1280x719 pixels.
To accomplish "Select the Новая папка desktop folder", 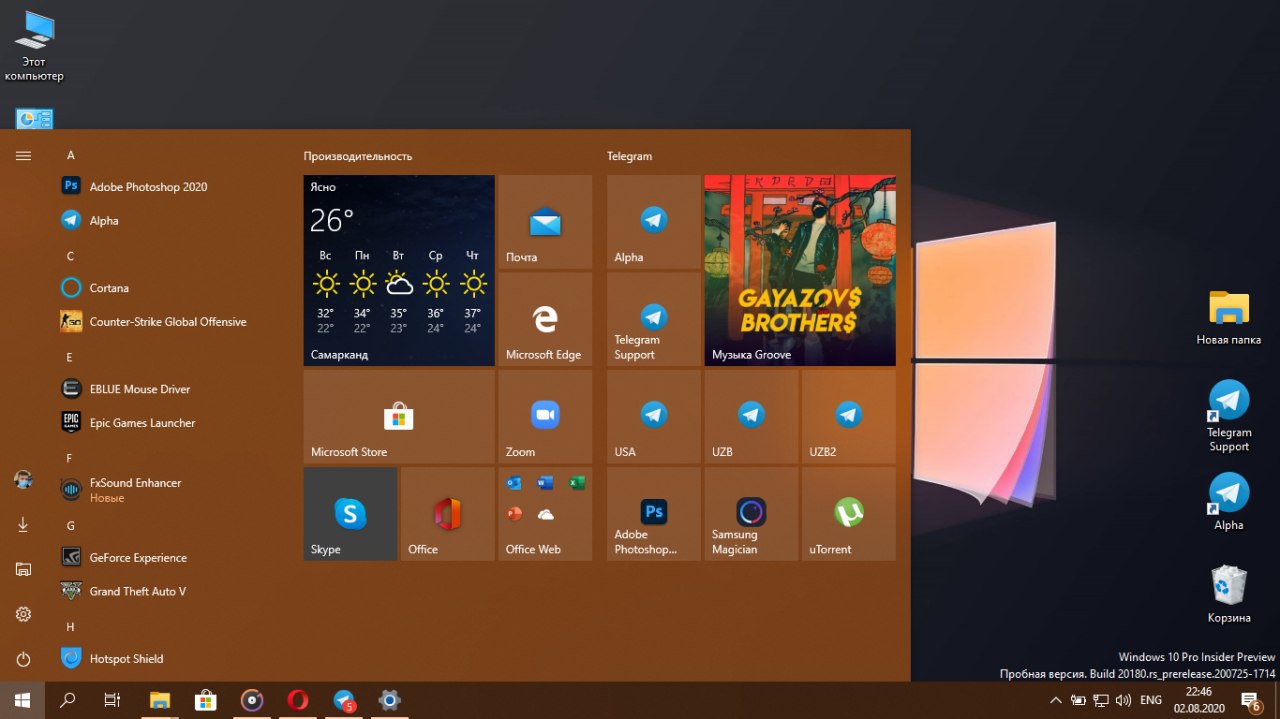I will [x=1229, y=318].
